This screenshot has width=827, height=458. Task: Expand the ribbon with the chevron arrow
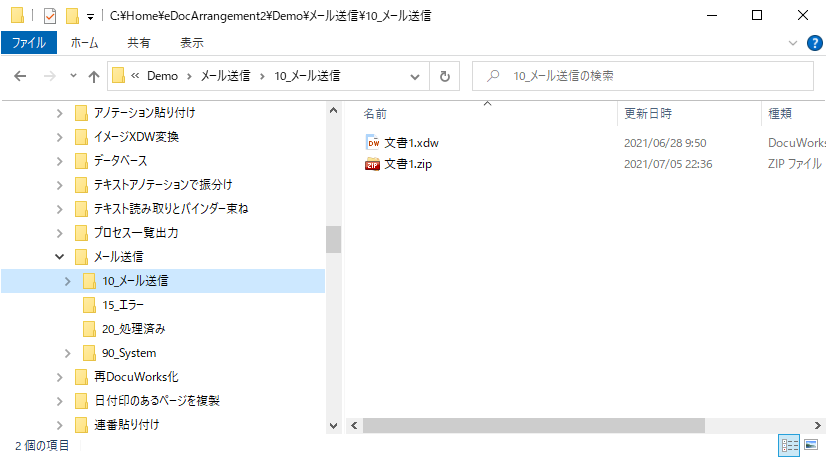(x=793, y=43)
